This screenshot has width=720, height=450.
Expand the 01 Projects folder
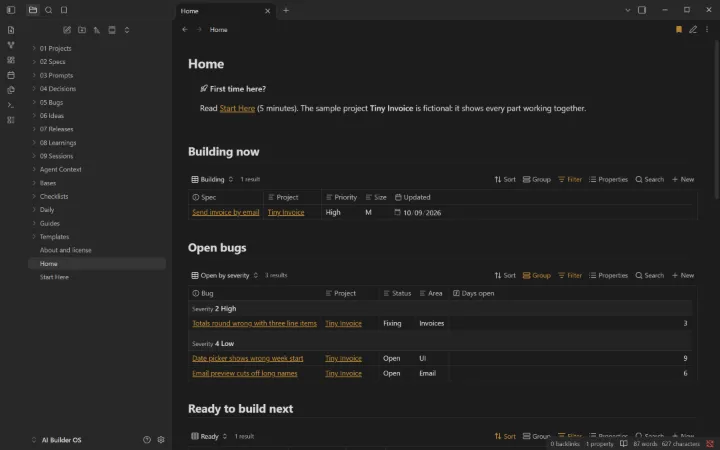coord(34,48)
